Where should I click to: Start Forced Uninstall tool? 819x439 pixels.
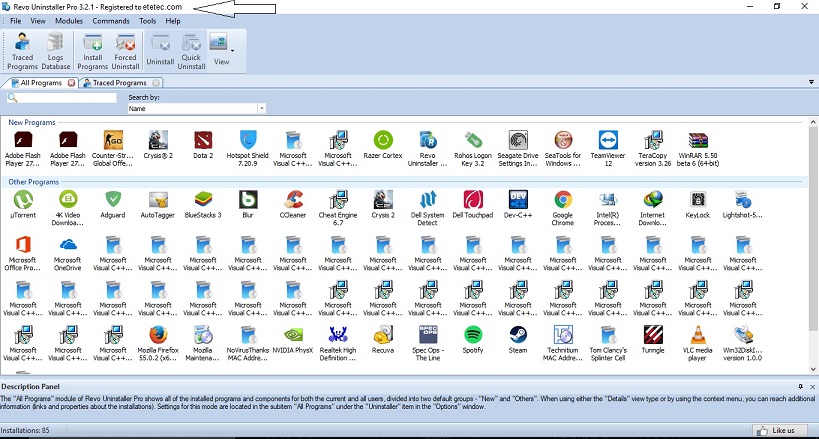click(125, 51)
